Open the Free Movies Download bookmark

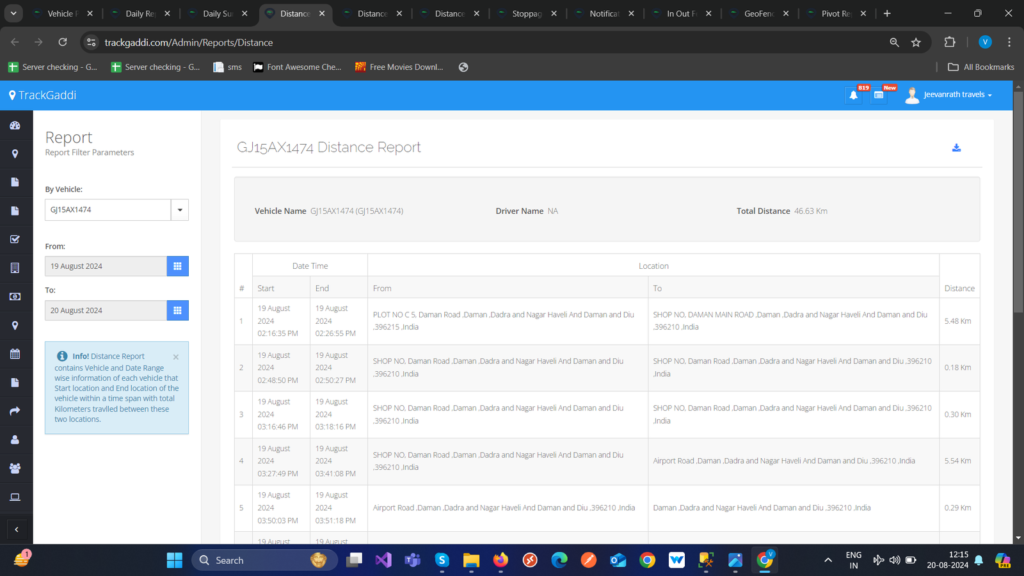point(399,67)
